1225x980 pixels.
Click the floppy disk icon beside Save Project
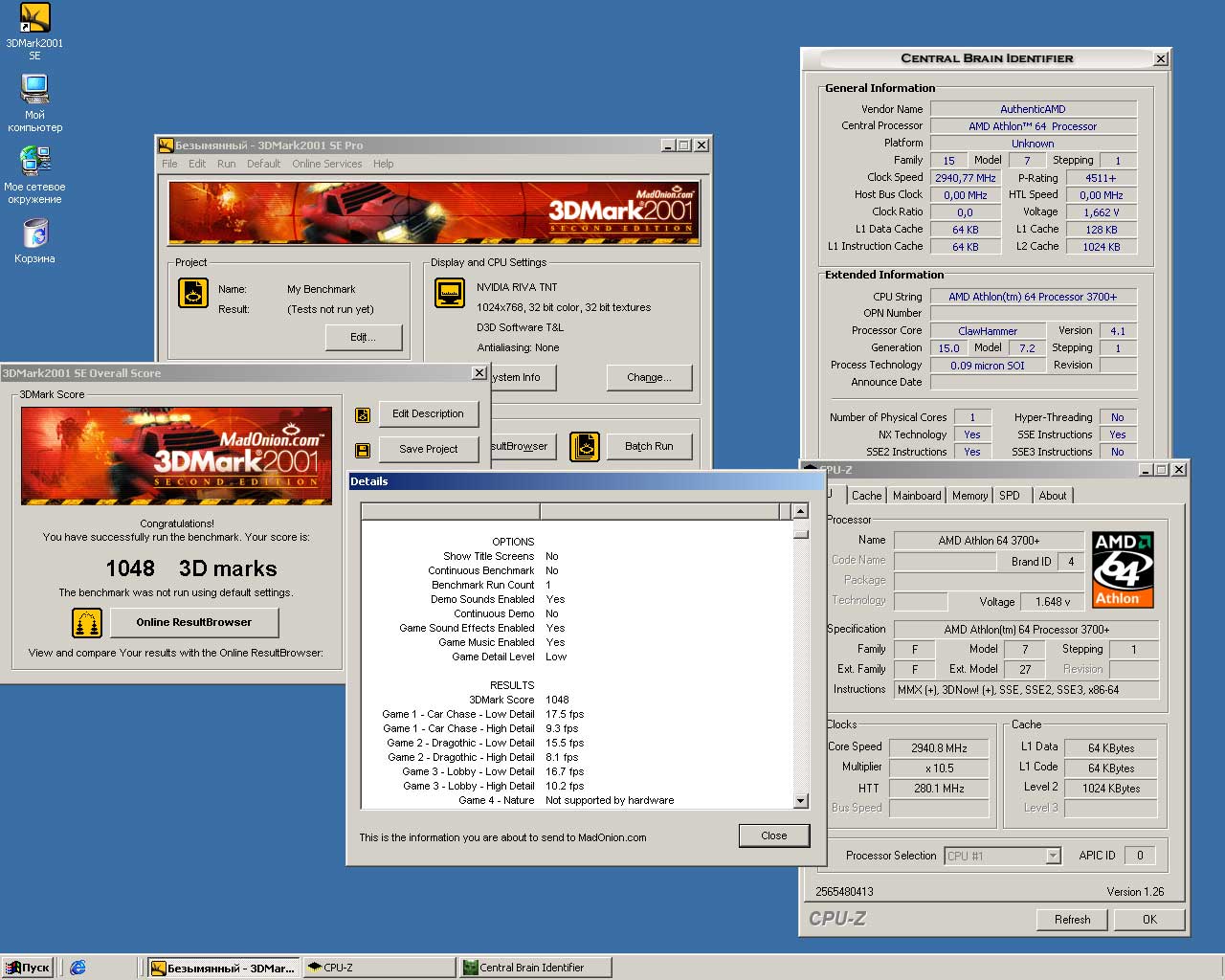[363, 450]
